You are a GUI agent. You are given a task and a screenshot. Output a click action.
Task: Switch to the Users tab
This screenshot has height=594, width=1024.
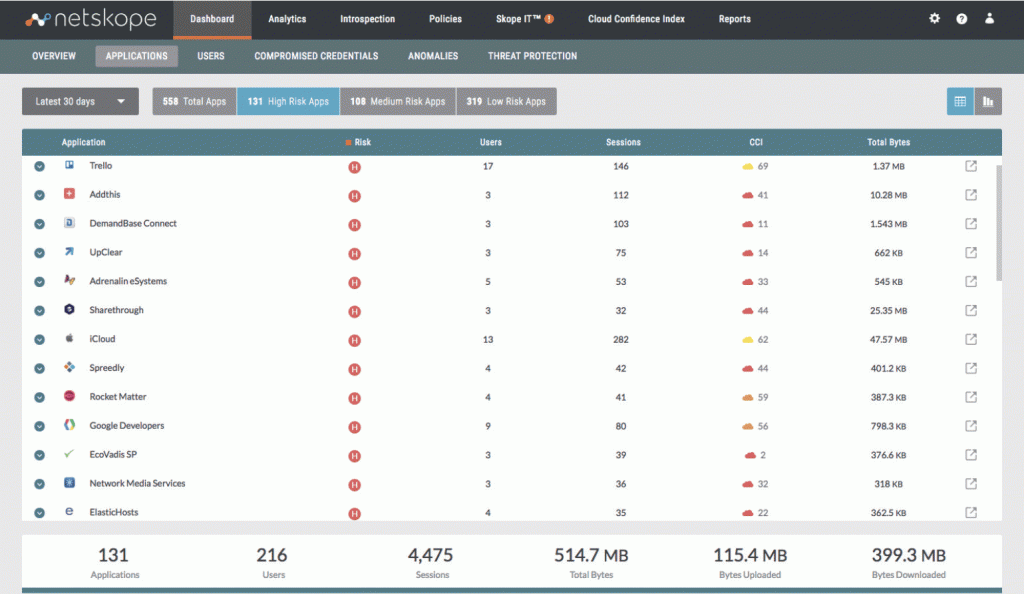tap(211, 56)
